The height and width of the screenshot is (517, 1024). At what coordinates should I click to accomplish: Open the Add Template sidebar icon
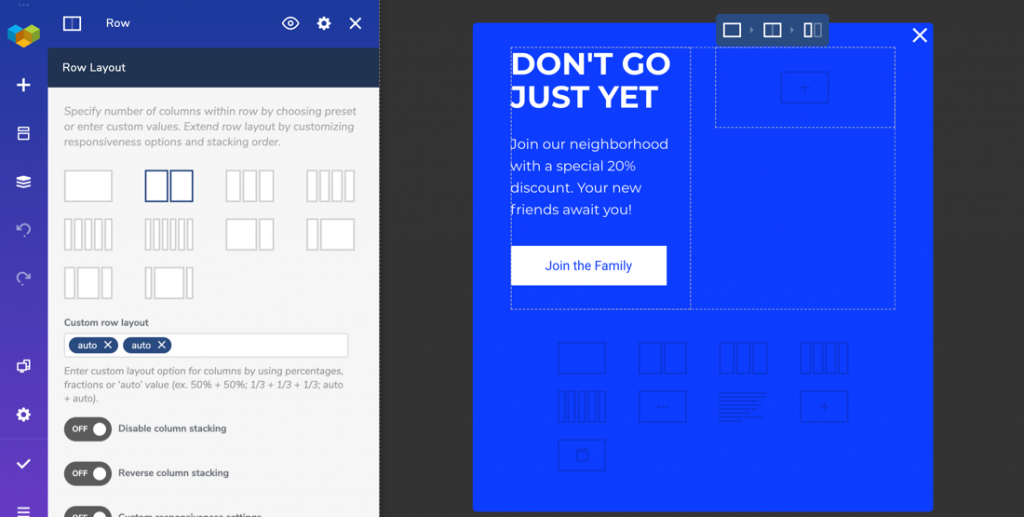point(24,133)
